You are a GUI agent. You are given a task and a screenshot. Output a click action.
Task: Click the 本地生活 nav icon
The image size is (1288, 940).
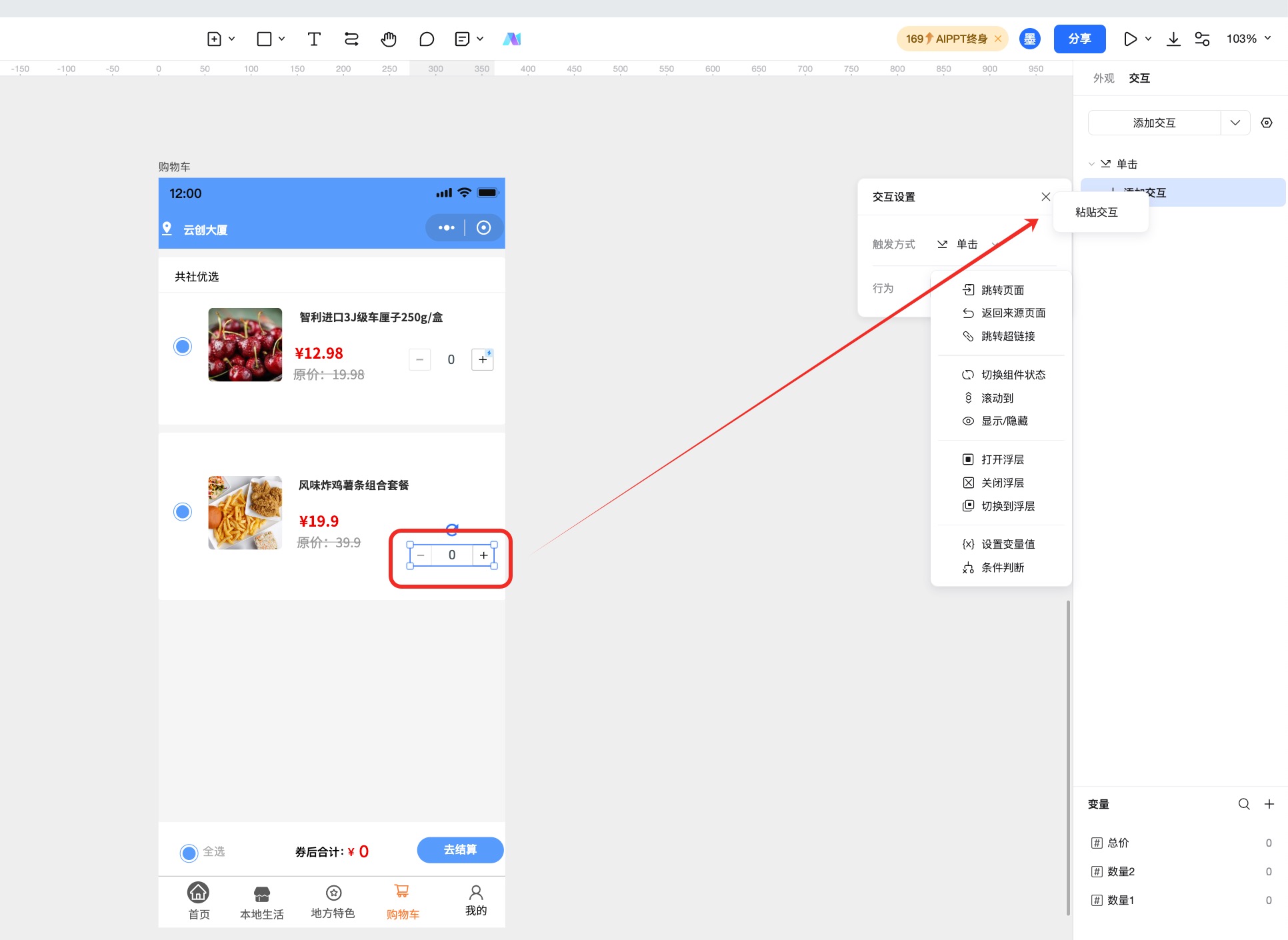(262, 894)
